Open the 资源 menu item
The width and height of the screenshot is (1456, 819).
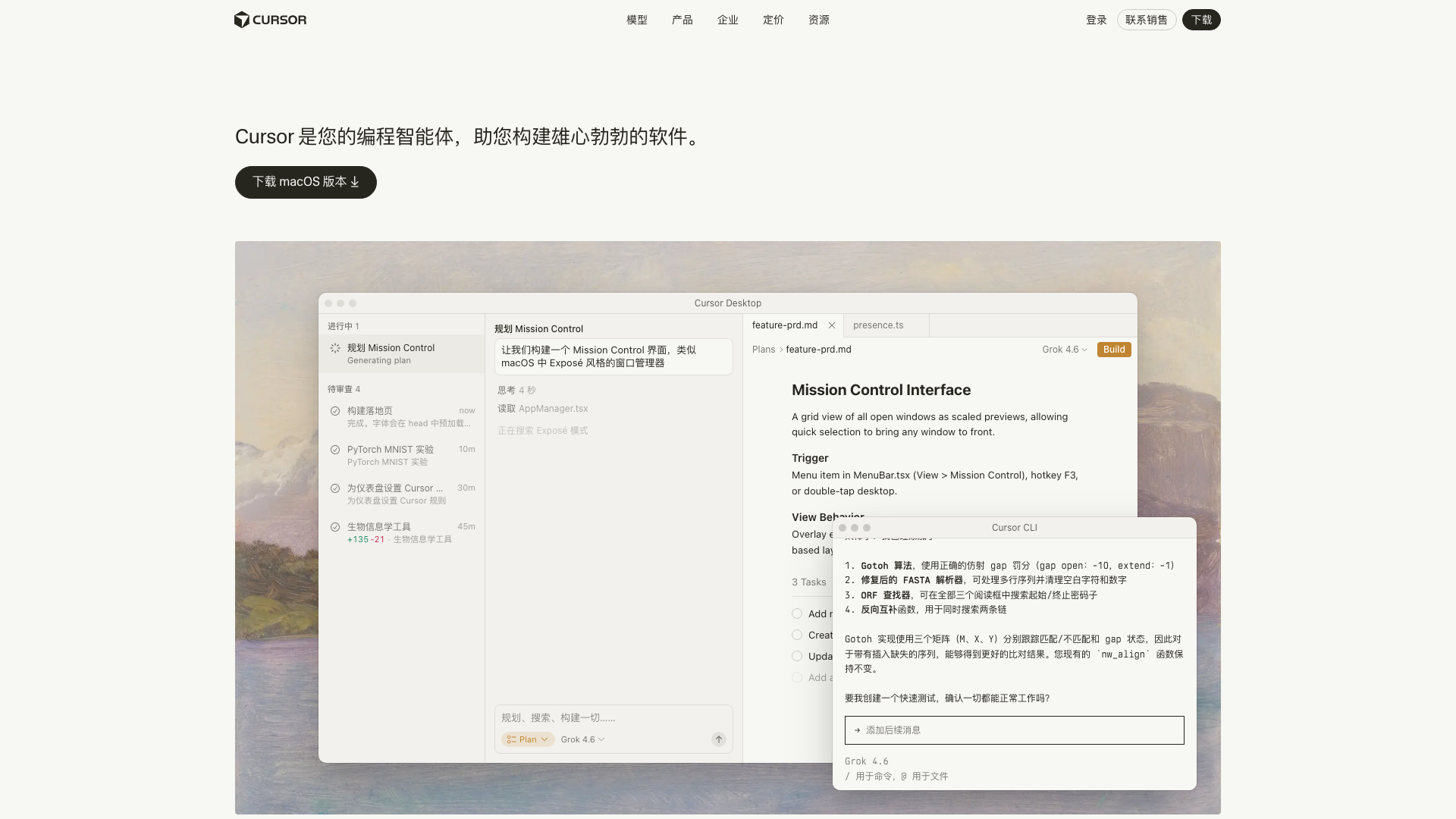[819, 20]
